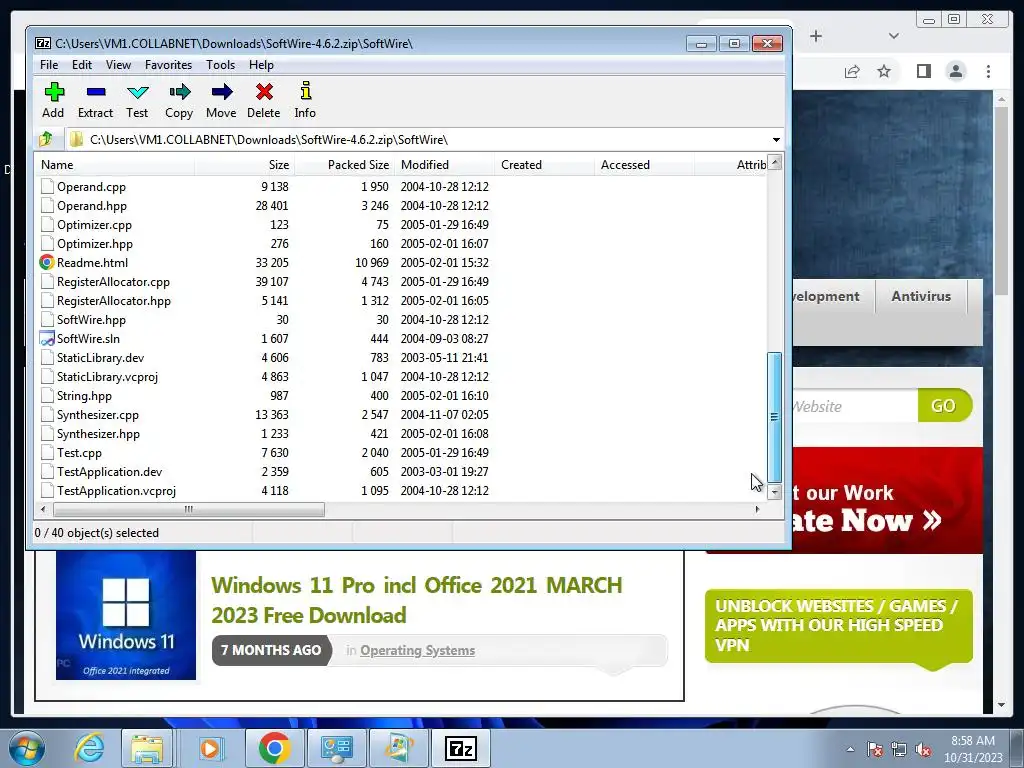
Task: Click the green GO search button
Action: (x=944, y=406)
